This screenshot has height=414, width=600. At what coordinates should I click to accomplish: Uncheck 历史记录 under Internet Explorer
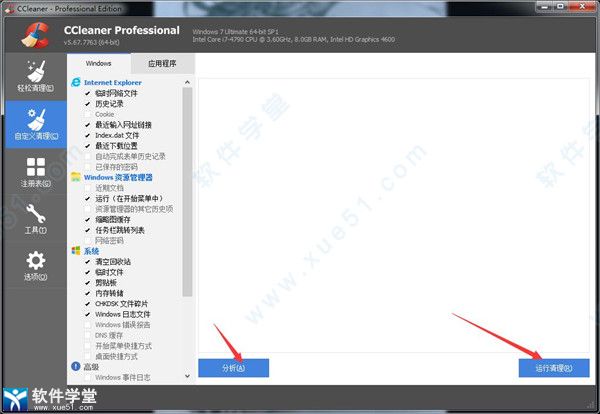(88, 104)
